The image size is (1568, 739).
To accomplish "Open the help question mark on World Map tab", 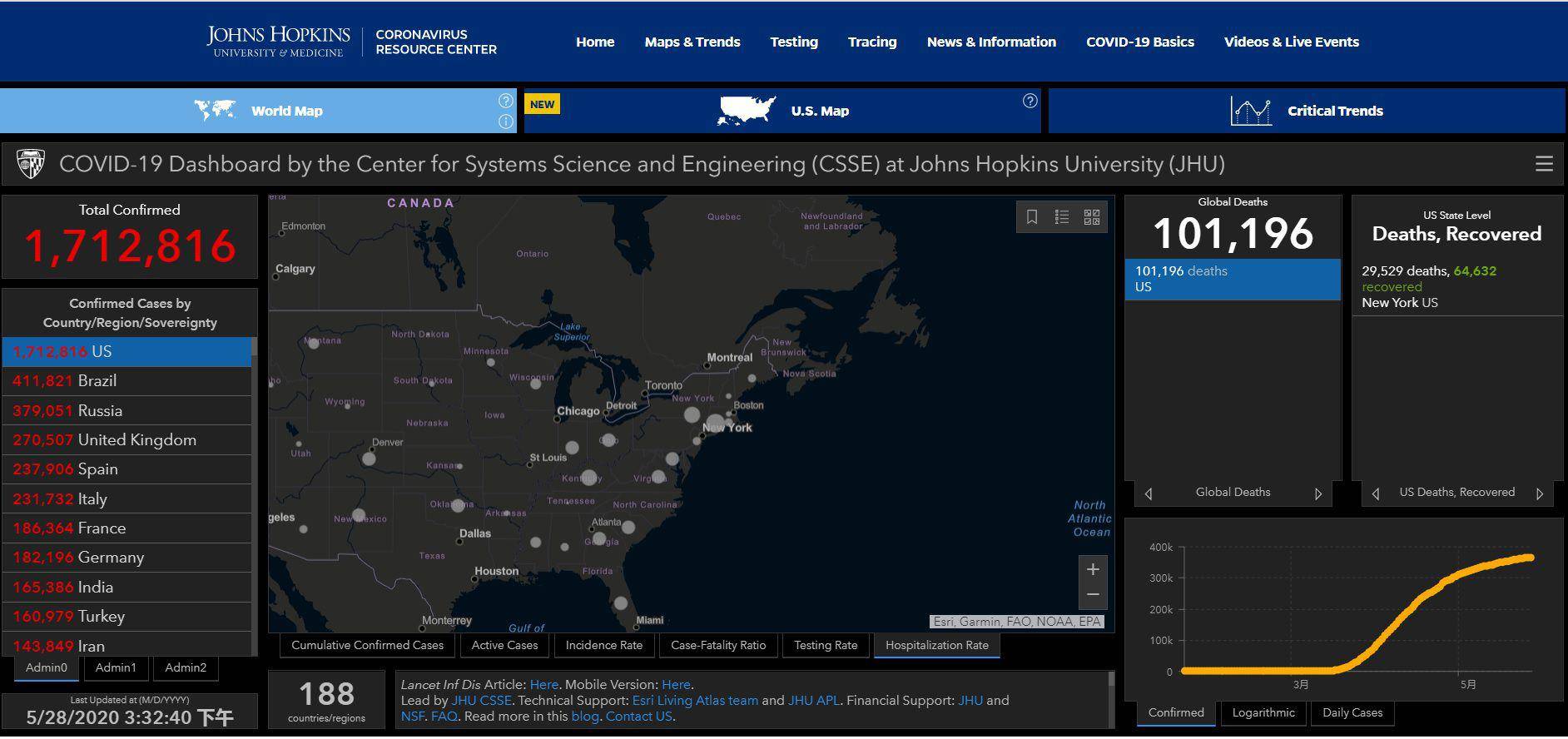I will pyautogui.click(x=505, y=101).
